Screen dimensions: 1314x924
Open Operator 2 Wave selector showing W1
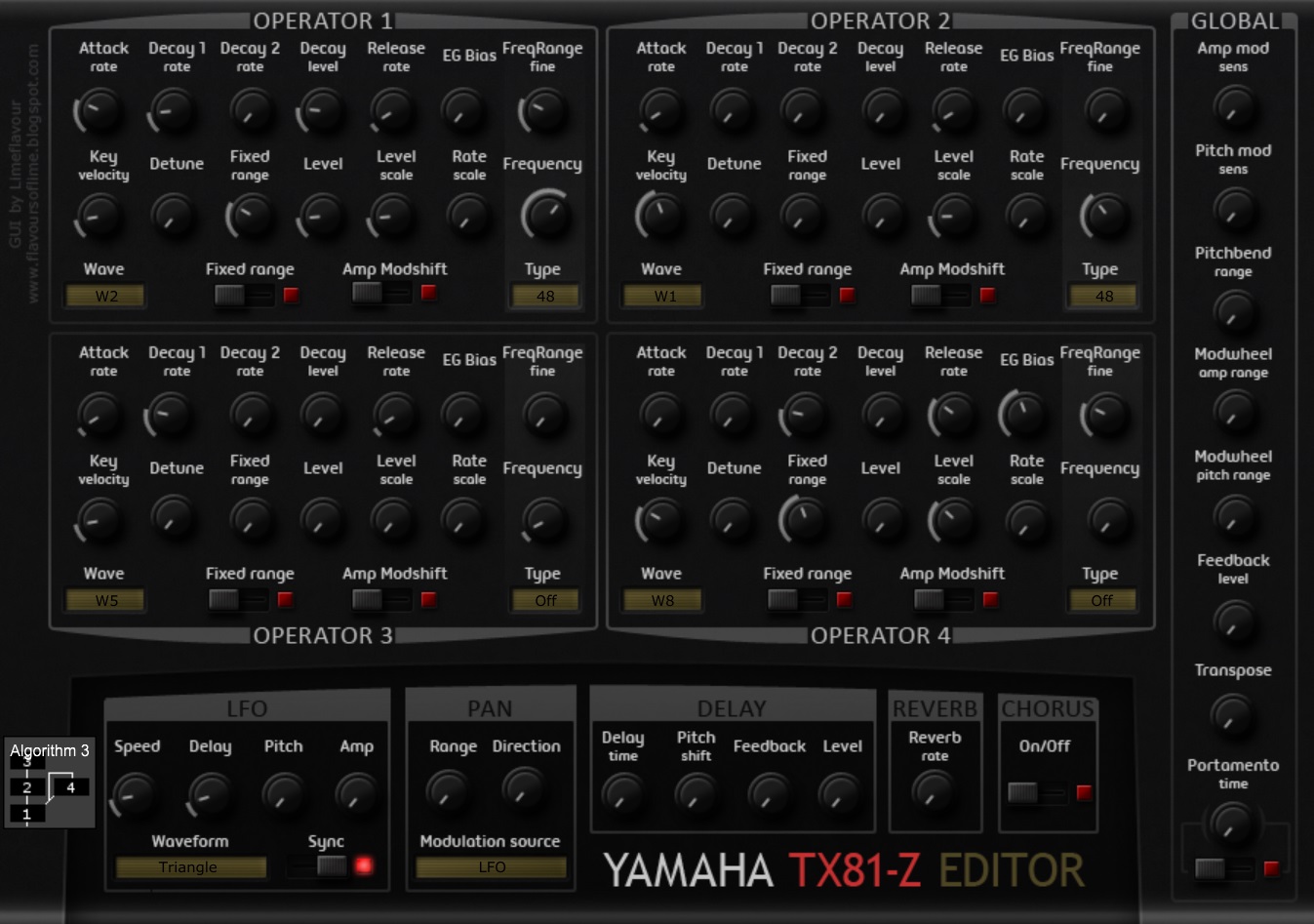[663, 297]
